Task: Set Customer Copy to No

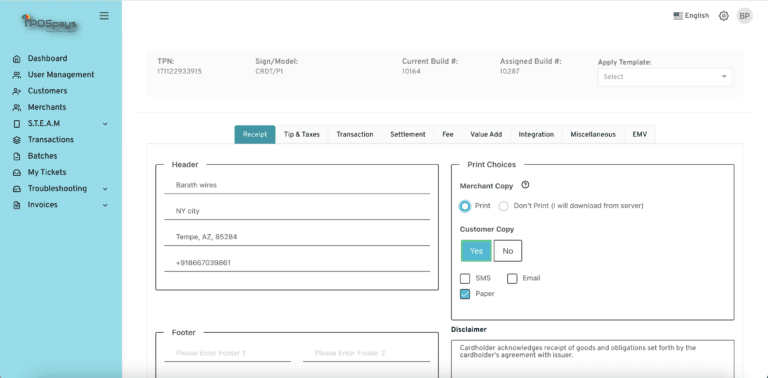Action: click(x=507, y=251)
